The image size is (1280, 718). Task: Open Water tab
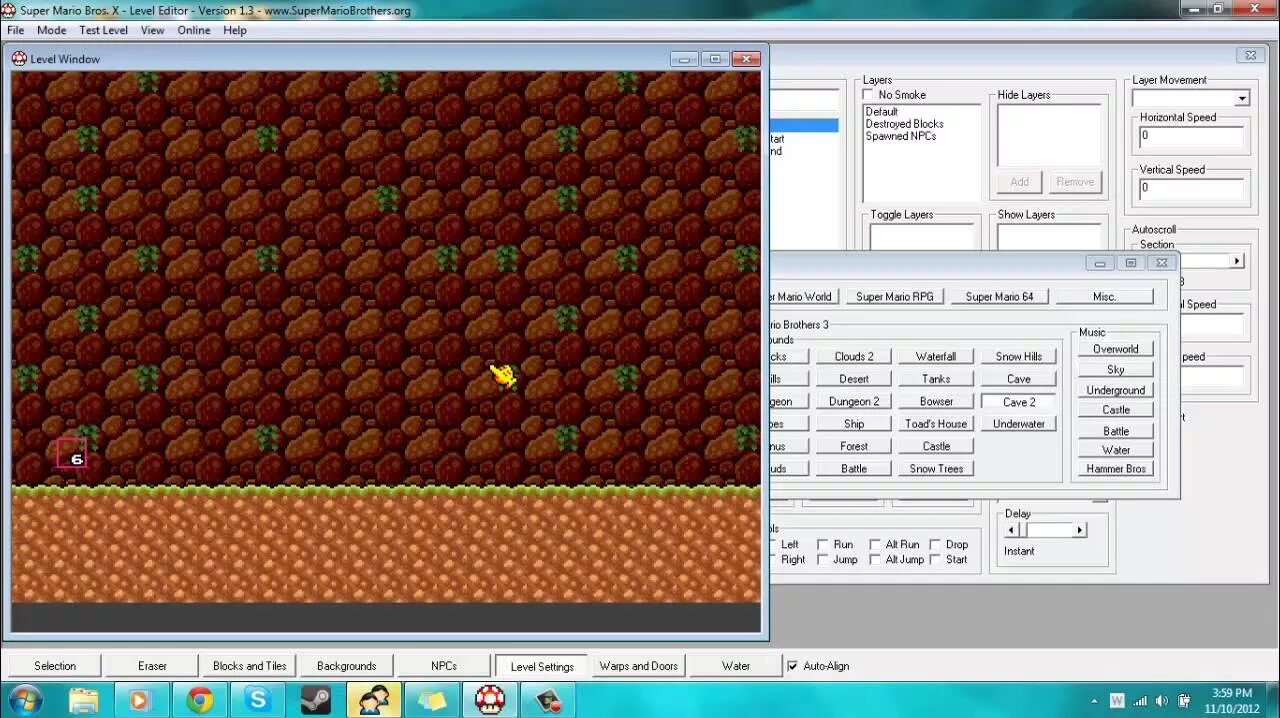point(736,666)
